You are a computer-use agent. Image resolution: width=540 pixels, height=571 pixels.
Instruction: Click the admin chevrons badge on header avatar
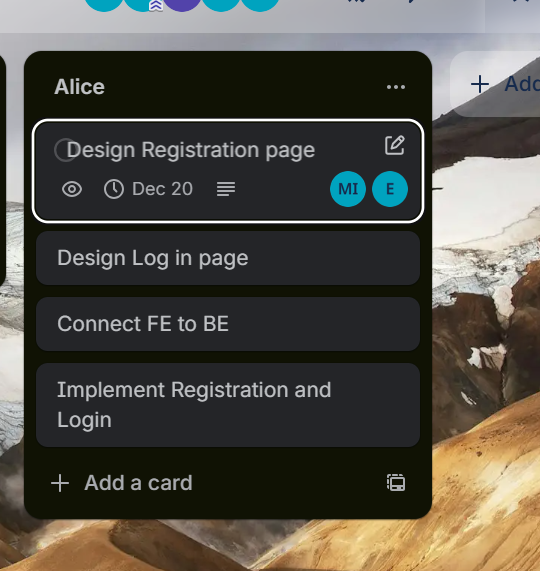point(156,5)
